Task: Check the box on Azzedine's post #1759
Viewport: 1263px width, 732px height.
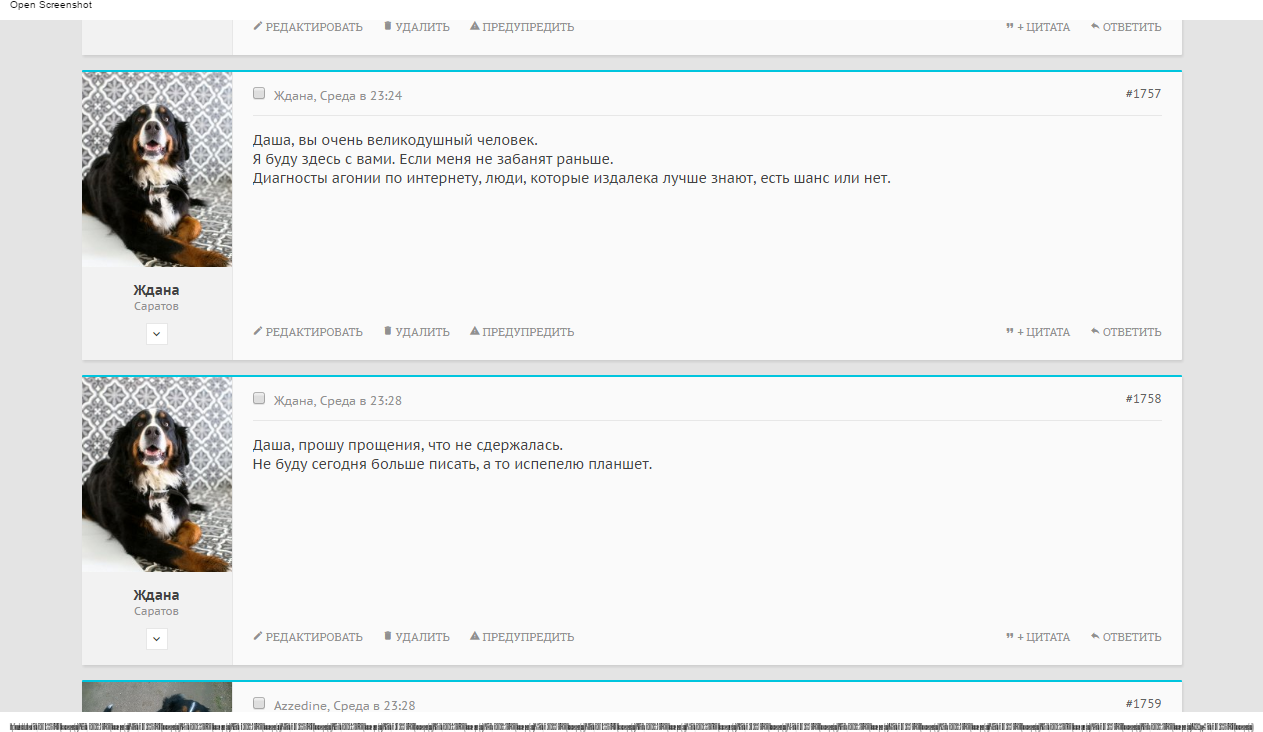Action: [x=259, y=704]
